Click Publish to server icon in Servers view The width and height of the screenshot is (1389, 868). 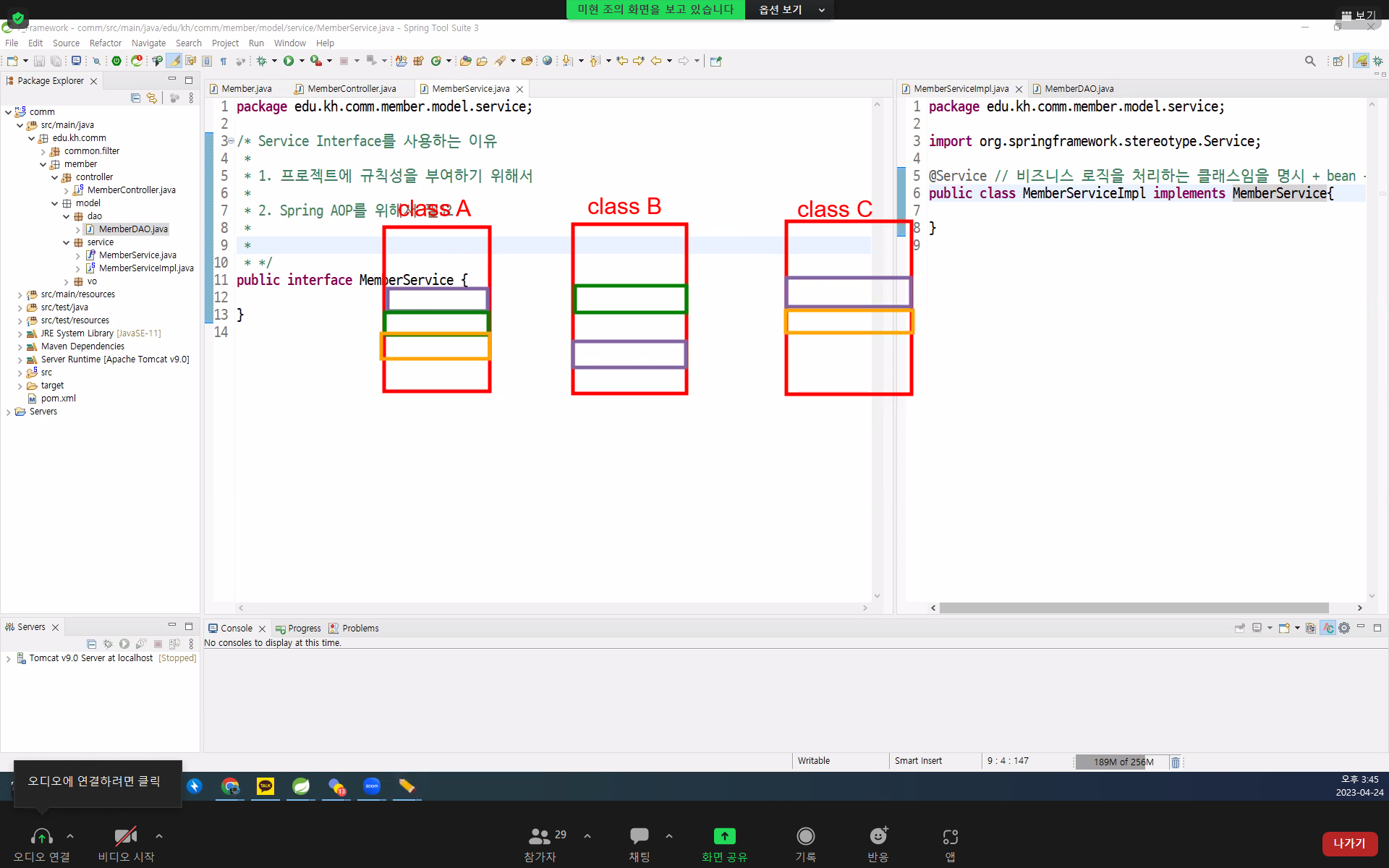pos(174,644)
